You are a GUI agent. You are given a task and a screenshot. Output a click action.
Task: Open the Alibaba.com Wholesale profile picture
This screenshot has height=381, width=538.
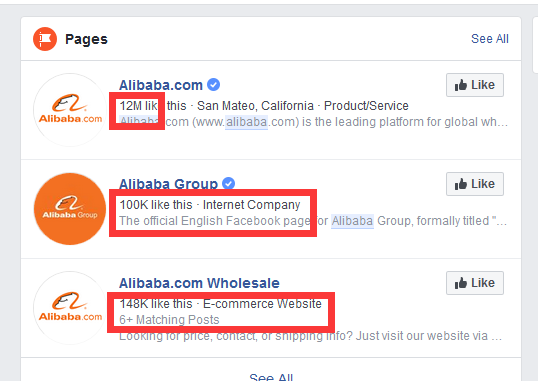coord(70,308)
